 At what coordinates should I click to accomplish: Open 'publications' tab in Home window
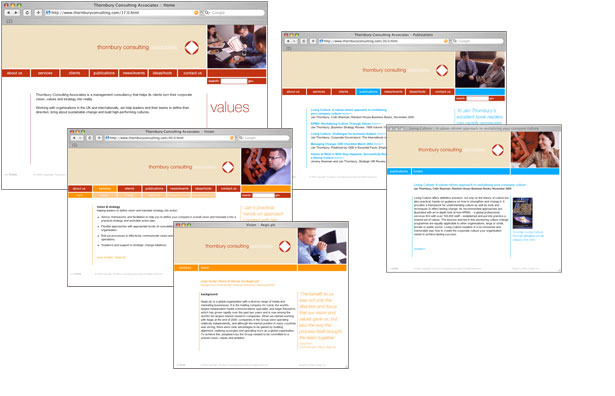(x=104, y=73)
